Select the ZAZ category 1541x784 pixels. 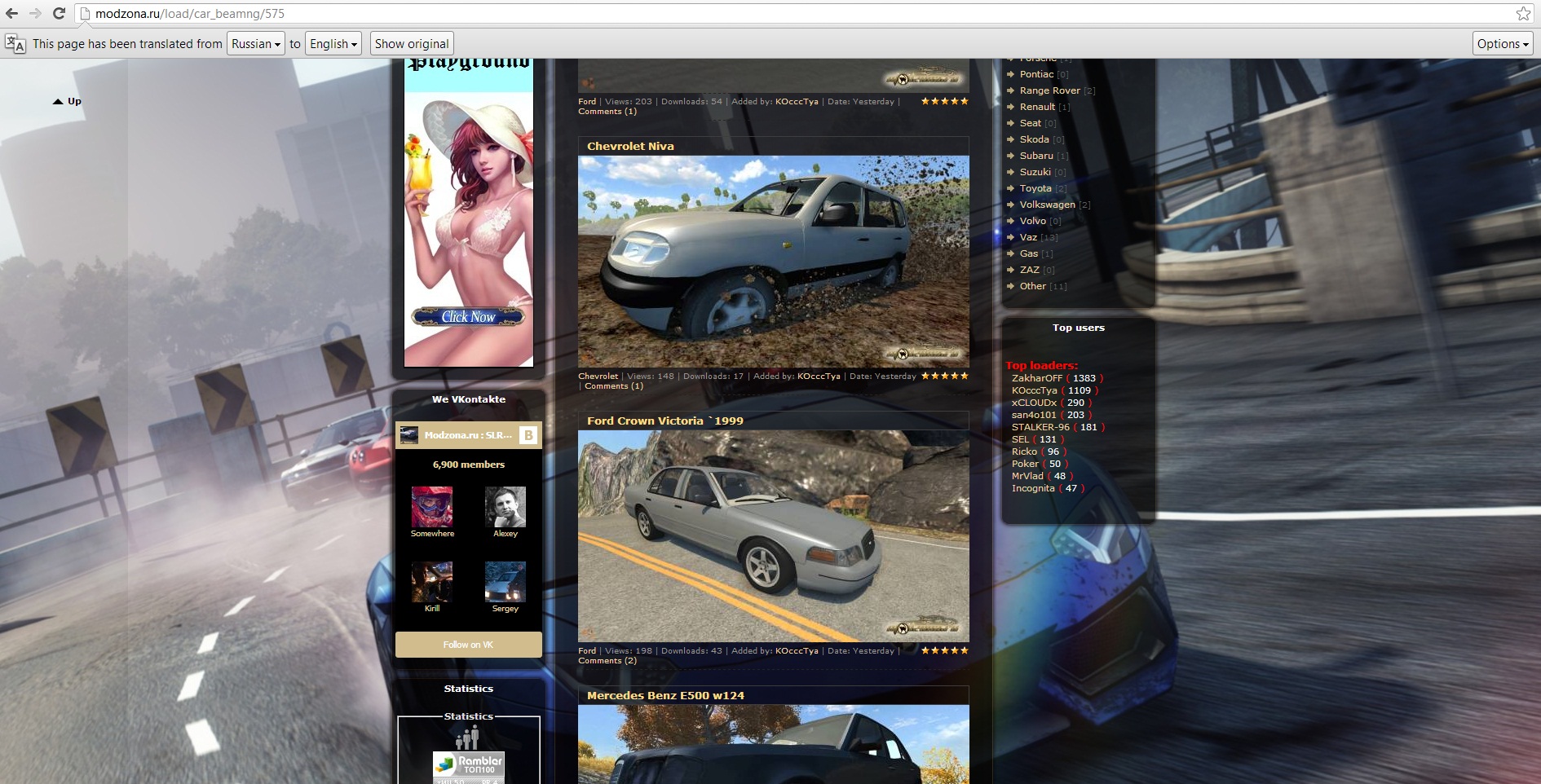click(1029, 270)
